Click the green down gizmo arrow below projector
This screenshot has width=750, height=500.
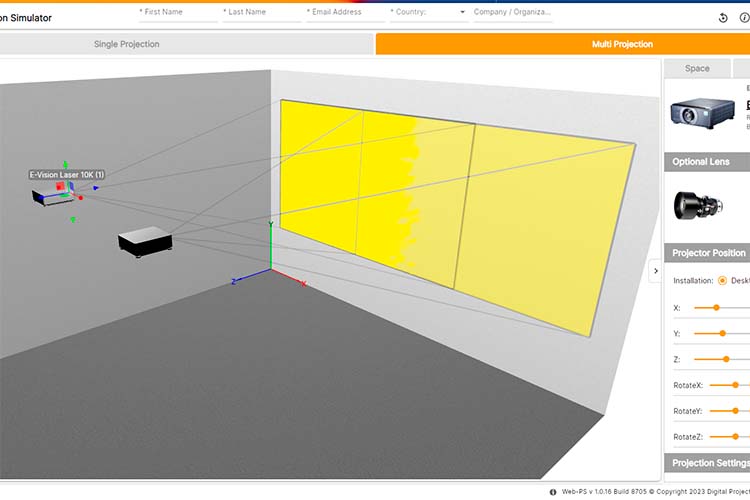[x=73, y=220]
